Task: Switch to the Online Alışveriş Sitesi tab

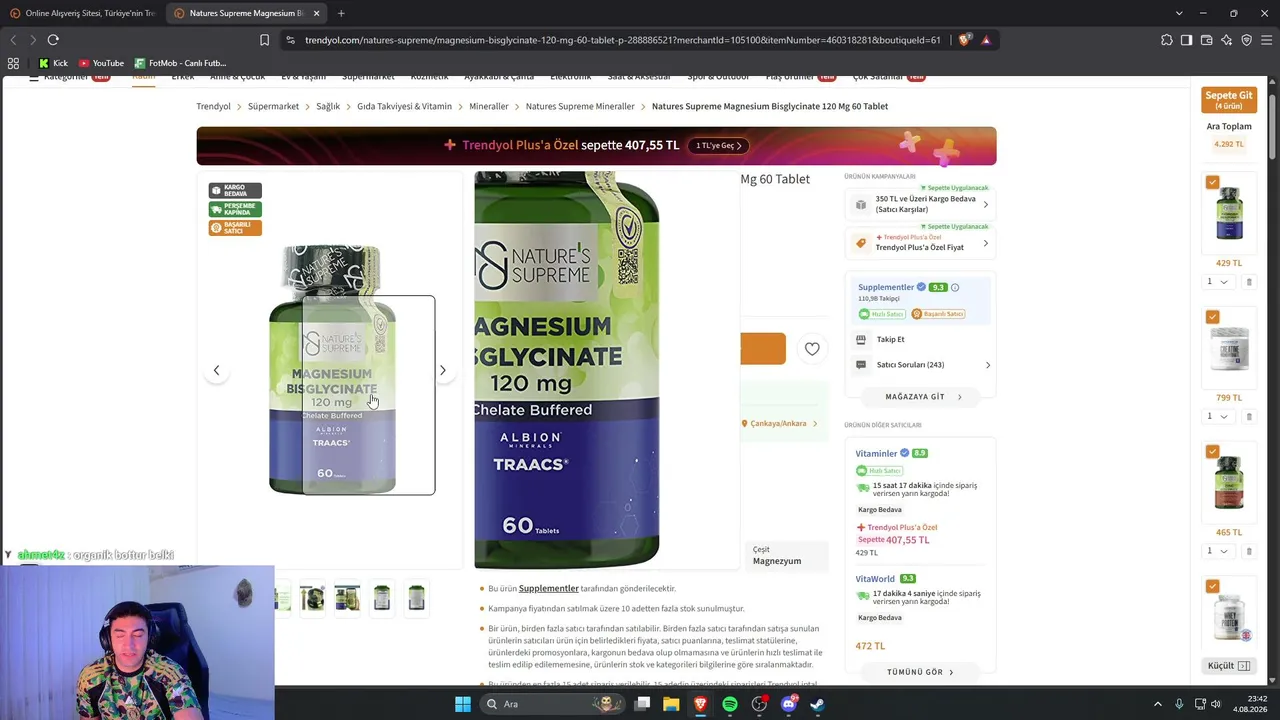Action: click(82, 13)
